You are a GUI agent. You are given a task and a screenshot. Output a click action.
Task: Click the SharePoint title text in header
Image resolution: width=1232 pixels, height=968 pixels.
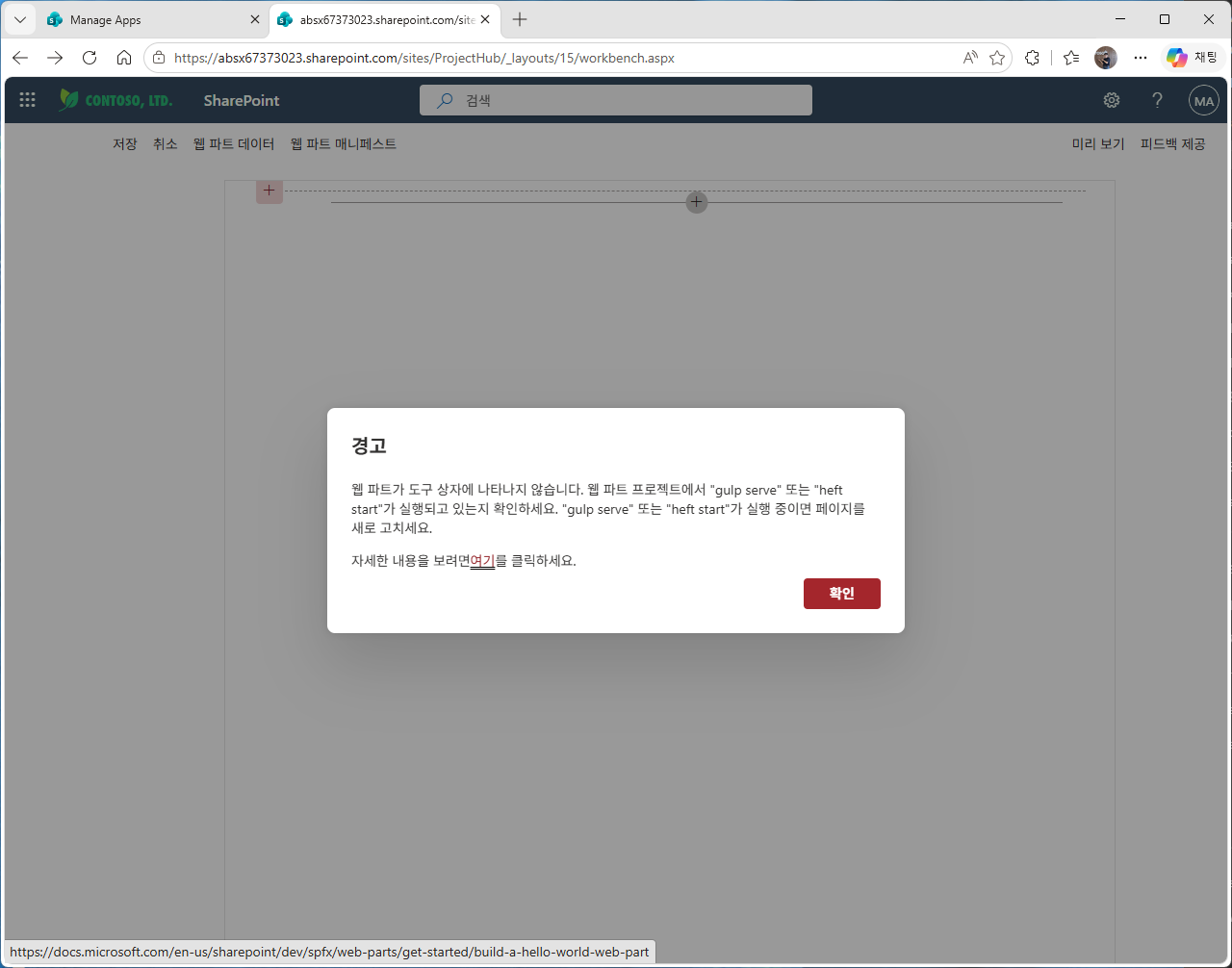click(x=242, y=100)
